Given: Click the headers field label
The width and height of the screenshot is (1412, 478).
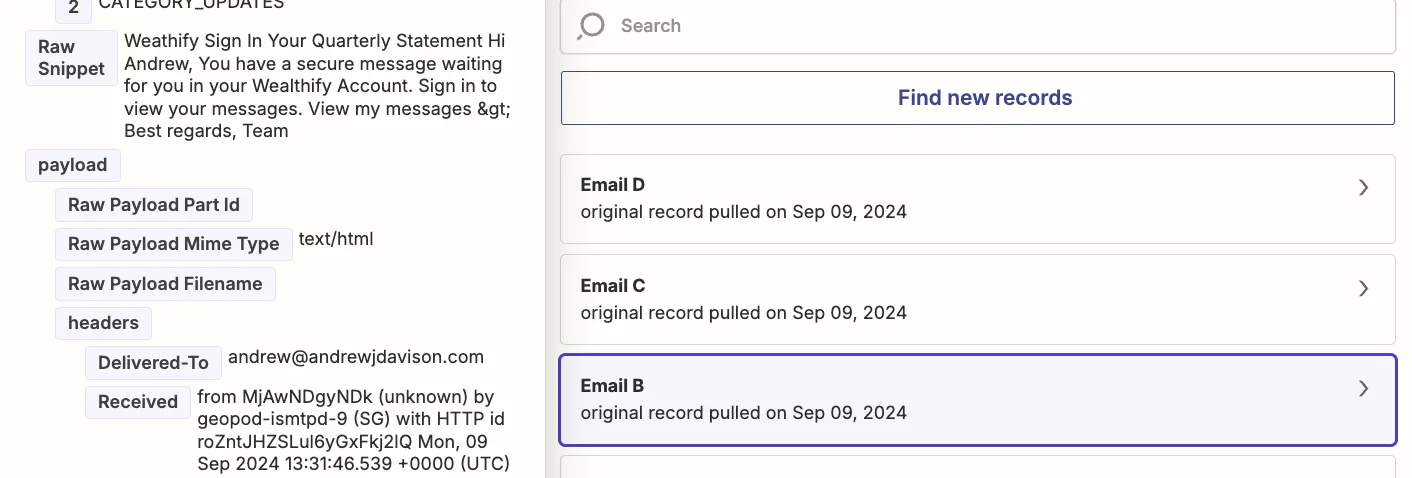Looking at the screenshot, I should click(x=103, y=323).
